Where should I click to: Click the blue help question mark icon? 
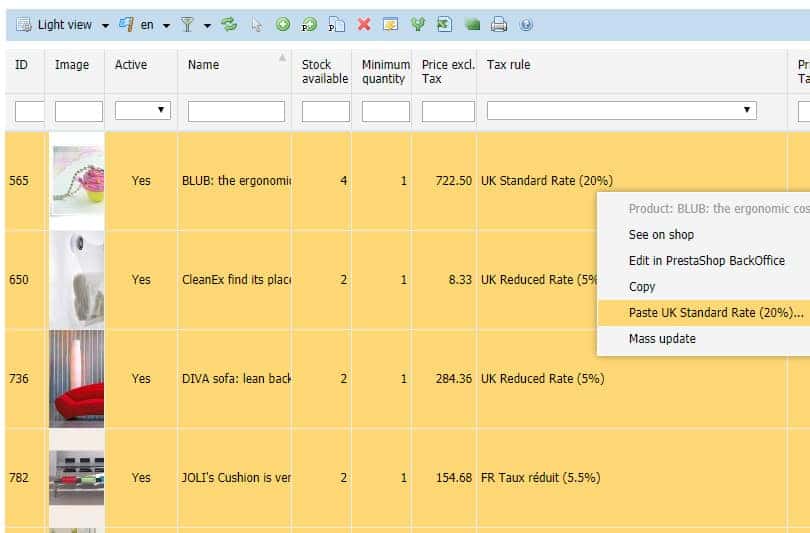click(526, 25)
